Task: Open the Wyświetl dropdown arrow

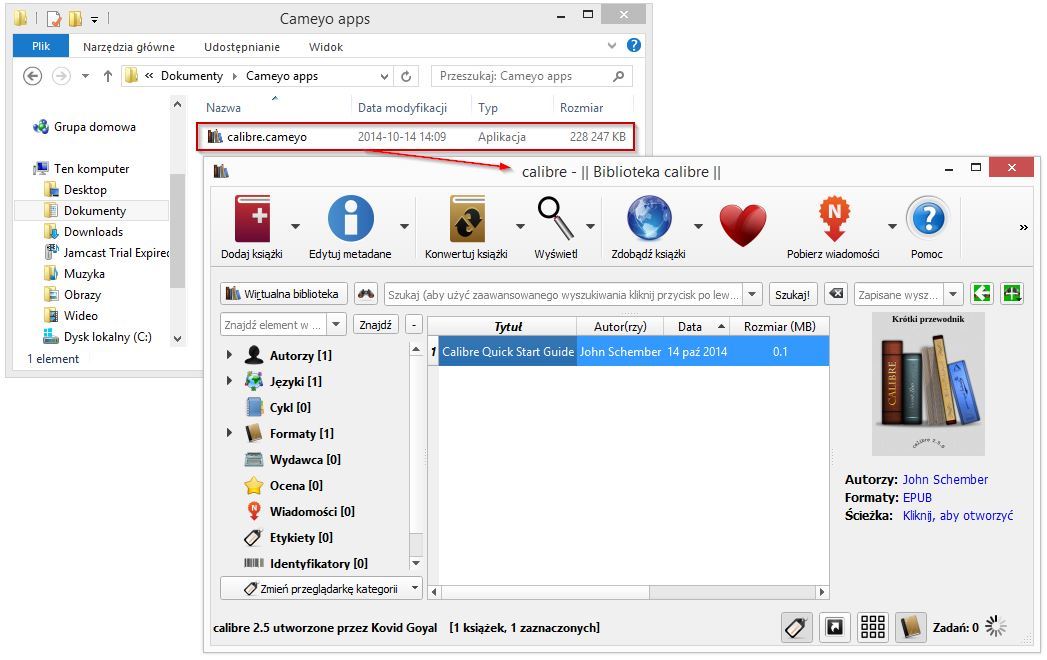Action: tap(590, 227)
